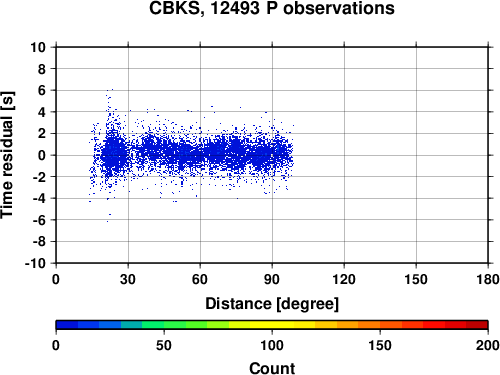Click the dark blue start of the colorbar
The image size is (500, 375).
67,325
